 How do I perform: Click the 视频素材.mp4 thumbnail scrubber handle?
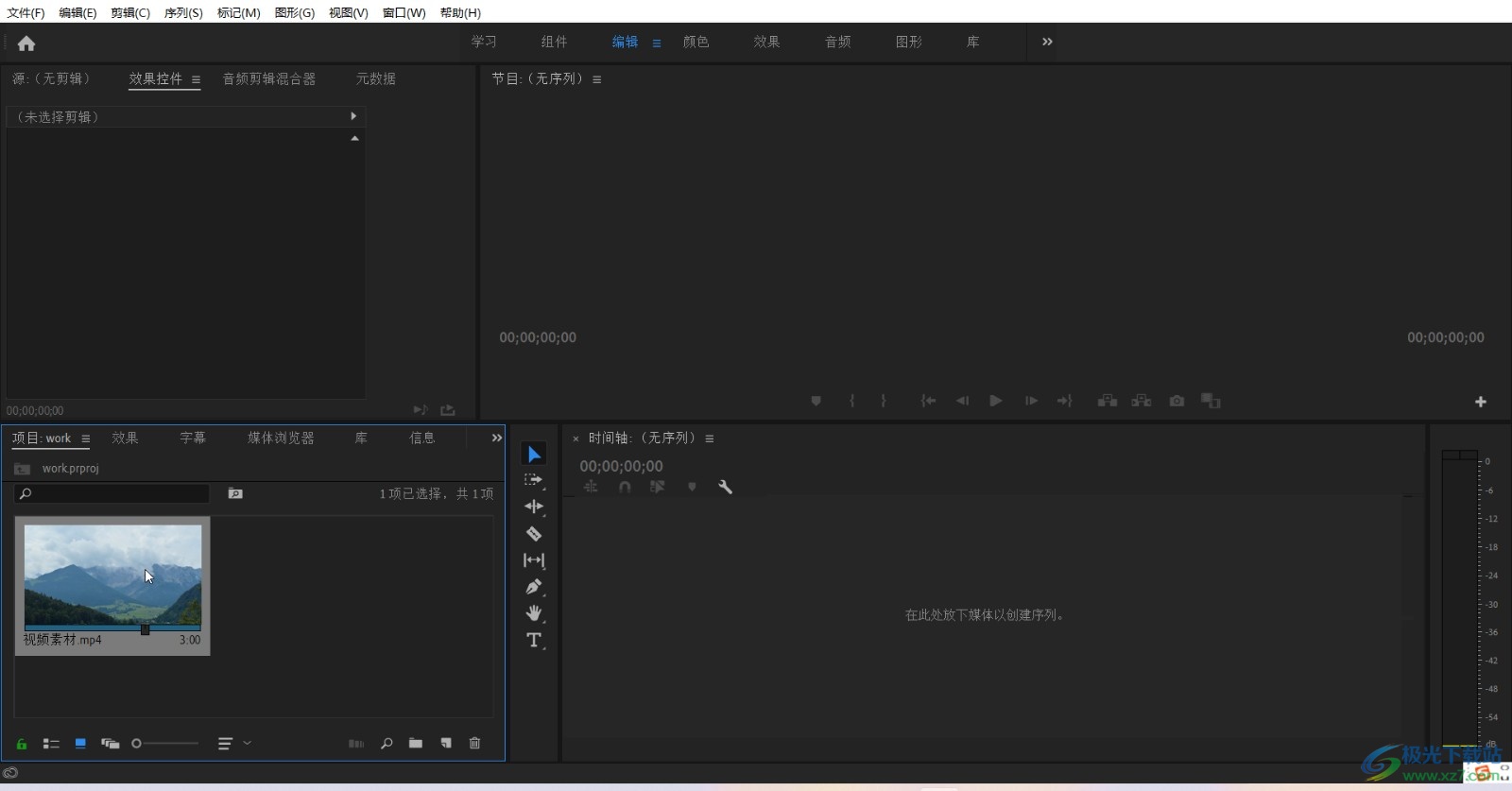click(145, 629)
